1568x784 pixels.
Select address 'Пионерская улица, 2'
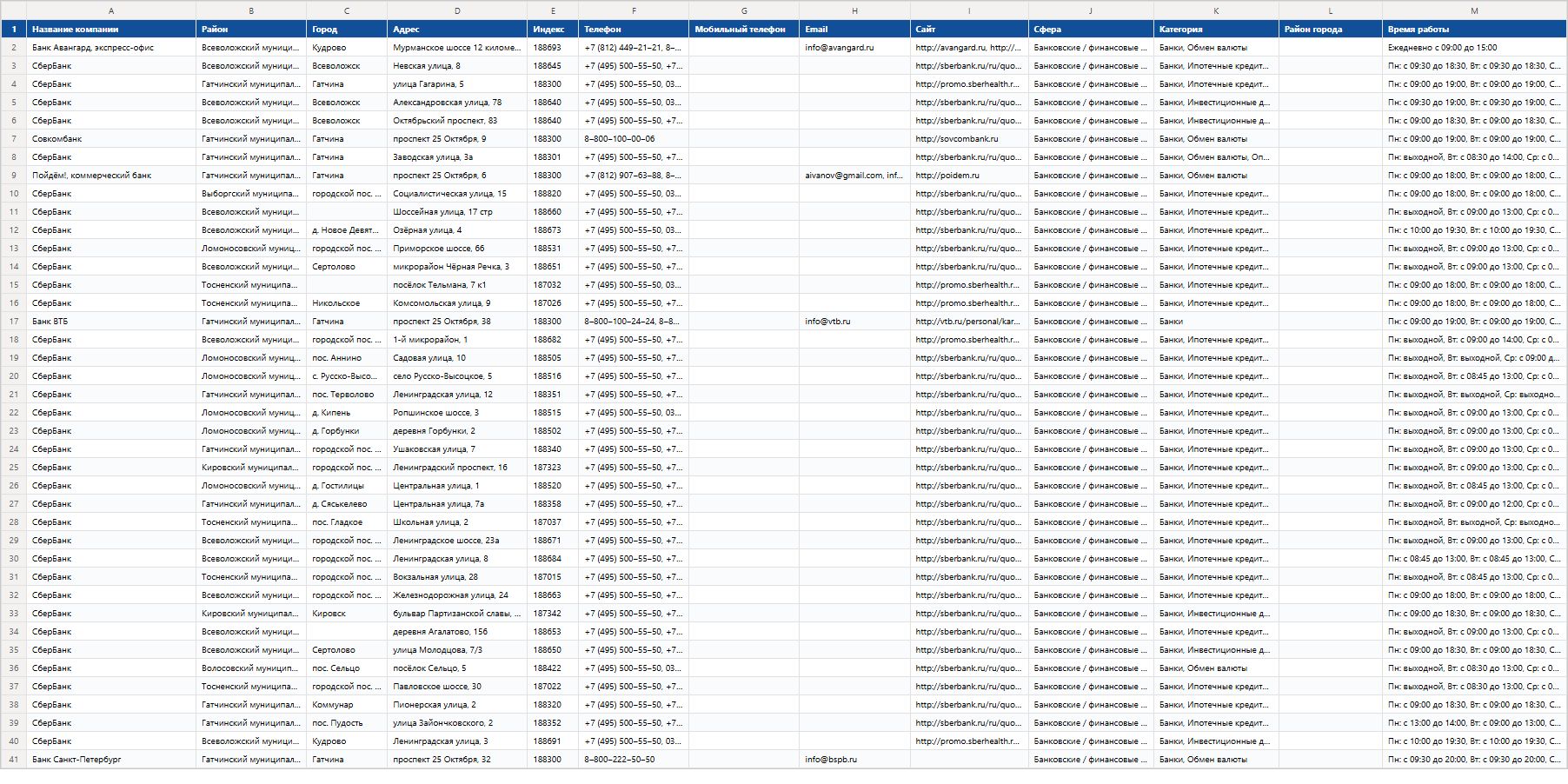[457, 705]
